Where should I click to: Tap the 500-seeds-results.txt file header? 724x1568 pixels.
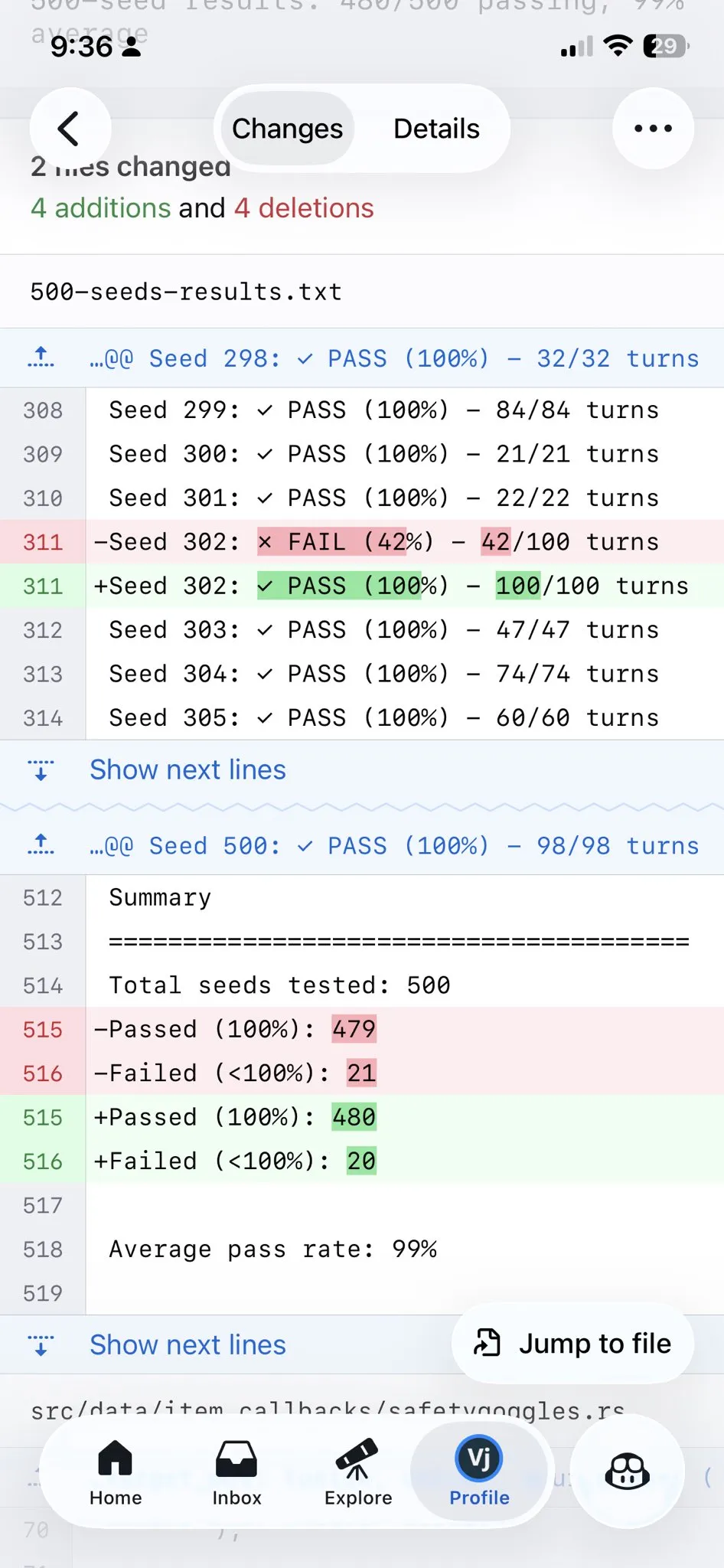[186, 292]
